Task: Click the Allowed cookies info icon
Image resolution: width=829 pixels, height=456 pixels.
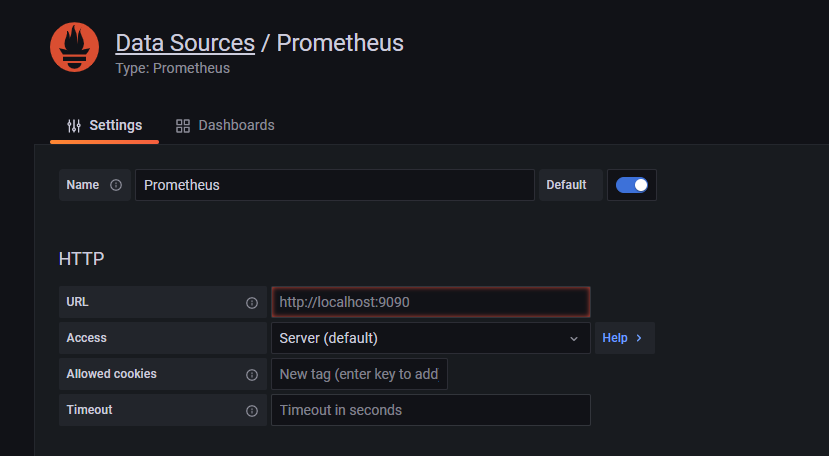Action: point(252,374)
